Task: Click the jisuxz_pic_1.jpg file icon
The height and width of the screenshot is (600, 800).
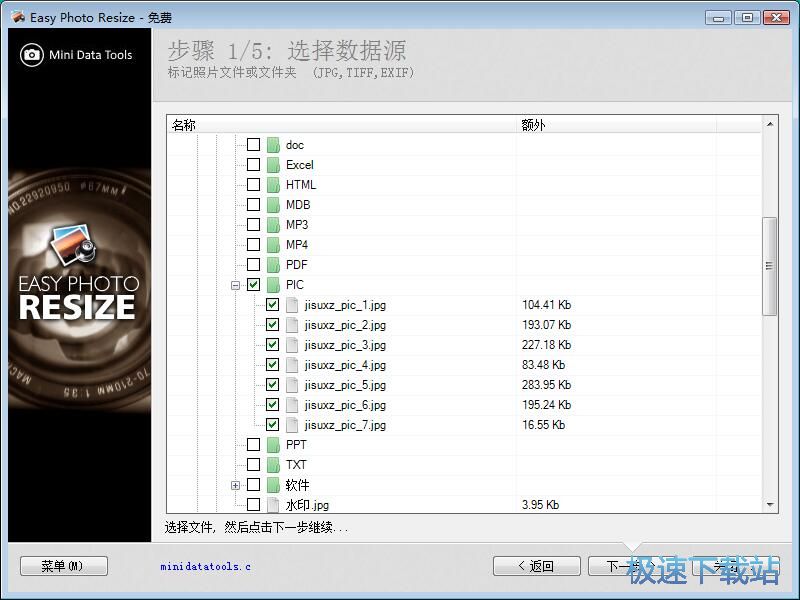Action: (x=292, y=305)
